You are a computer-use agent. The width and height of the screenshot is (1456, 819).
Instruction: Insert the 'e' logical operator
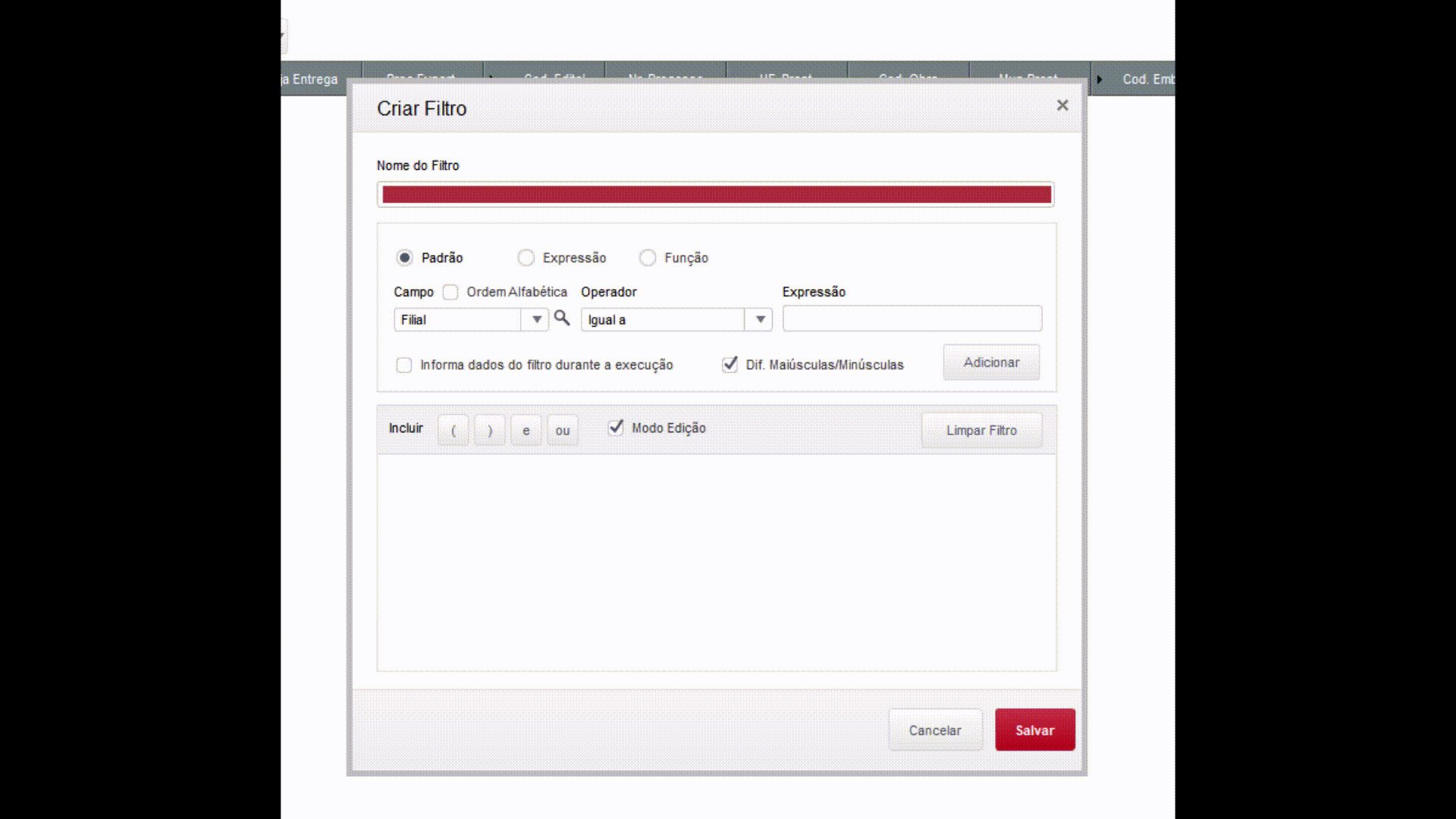pyautogui.click(x=526, y=430)
